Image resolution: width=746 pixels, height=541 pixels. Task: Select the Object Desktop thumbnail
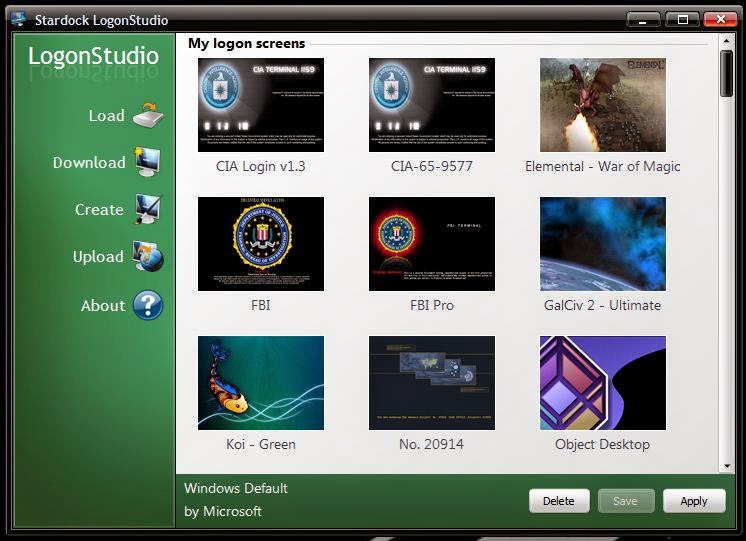click(602, 383)
